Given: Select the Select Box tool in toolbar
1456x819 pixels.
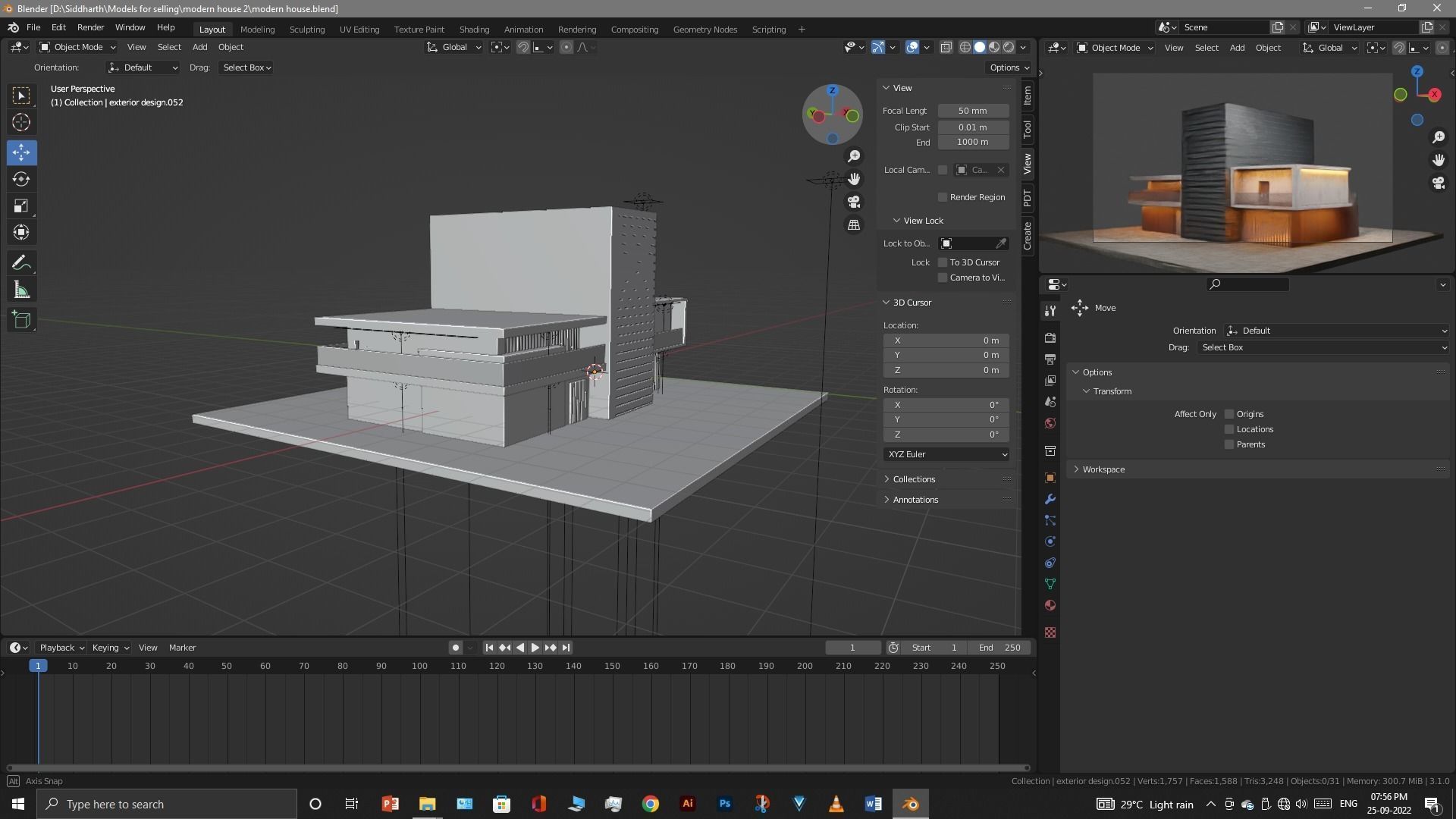Looking at the screenshot, I should [x=21, y=96].
